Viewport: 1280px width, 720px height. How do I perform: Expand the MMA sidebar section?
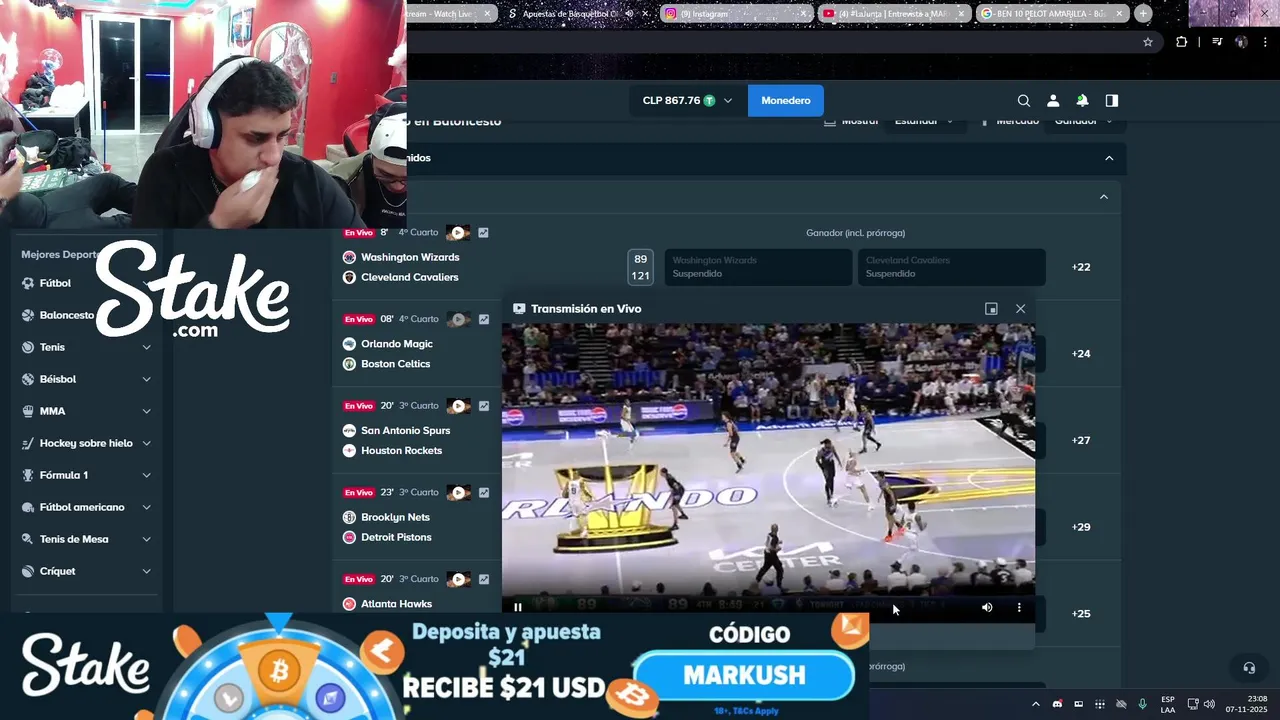tap(146, 411)
